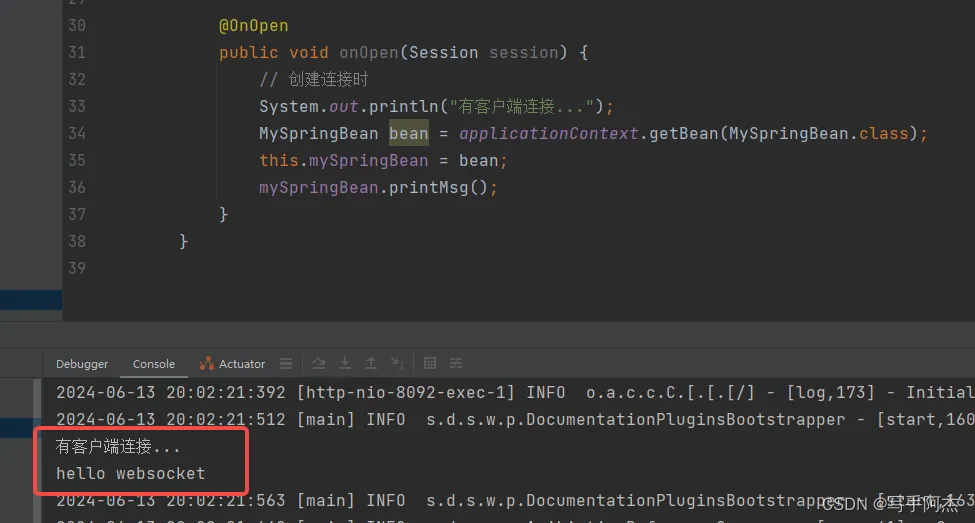Click the highlighted bean variable on line 34
975x523 pixels.
409,133
